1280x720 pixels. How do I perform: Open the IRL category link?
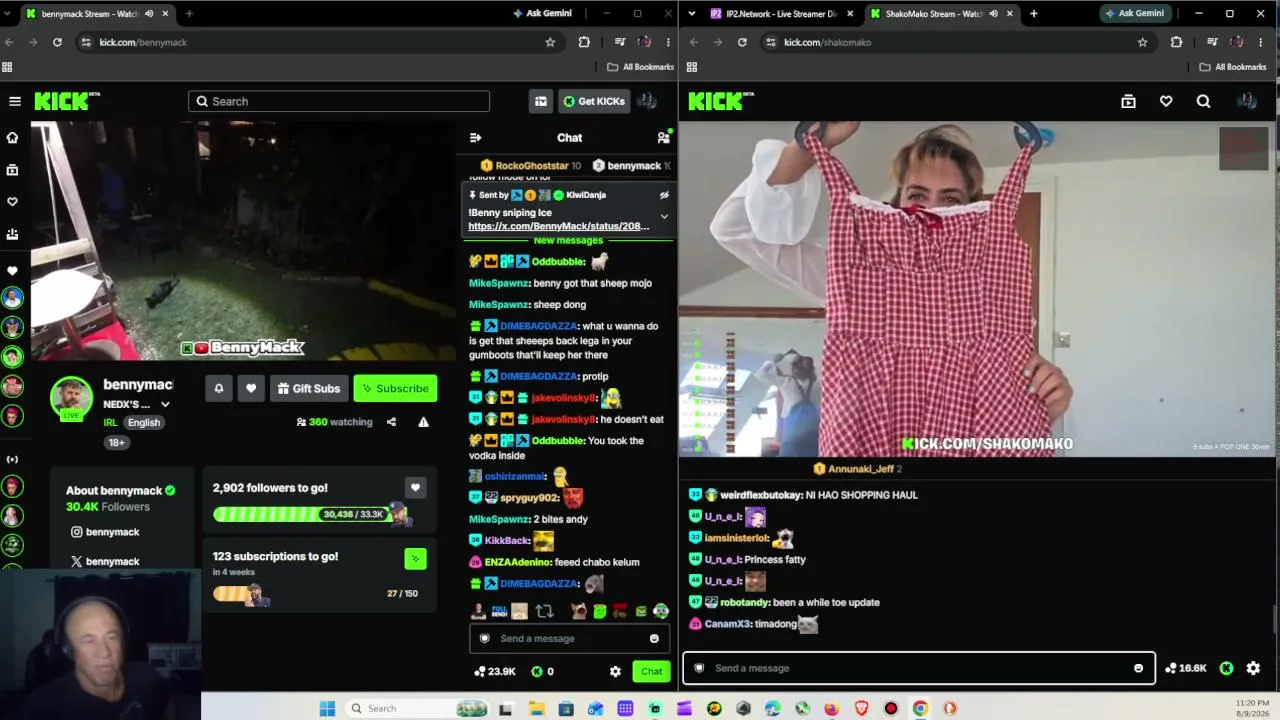[110, 422]
